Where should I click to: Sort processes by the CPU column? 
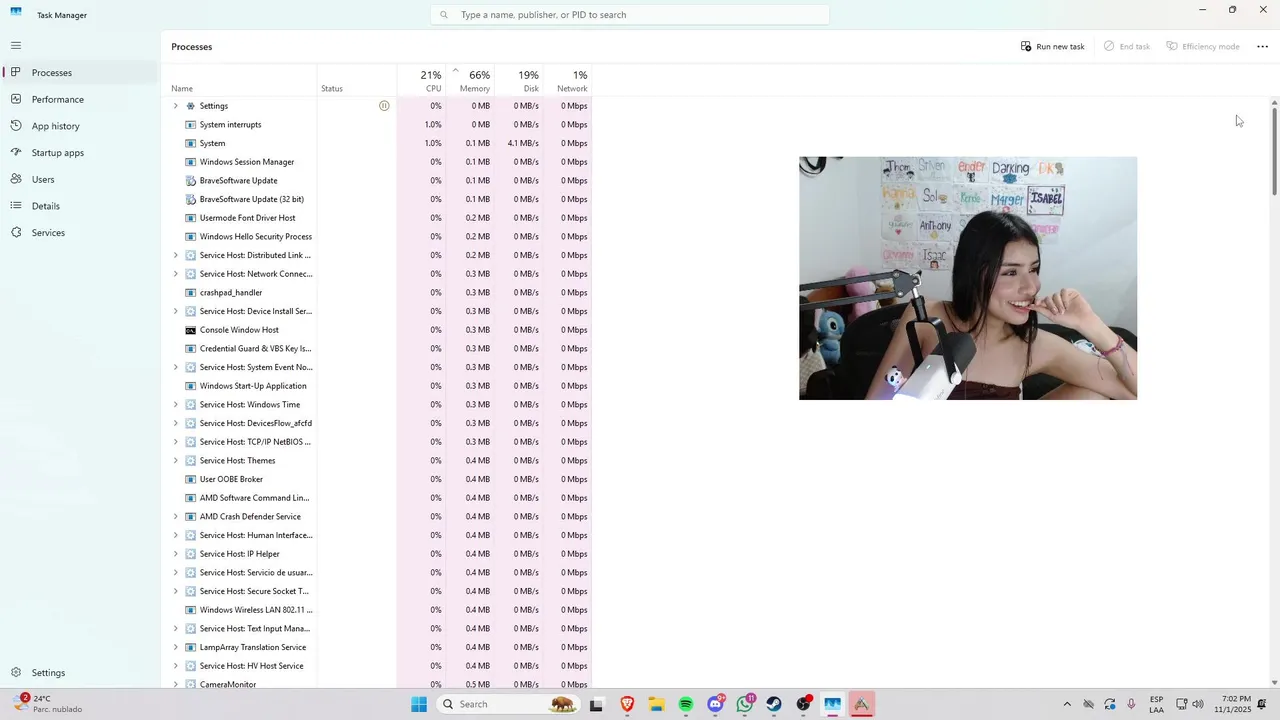pos(421,81)
